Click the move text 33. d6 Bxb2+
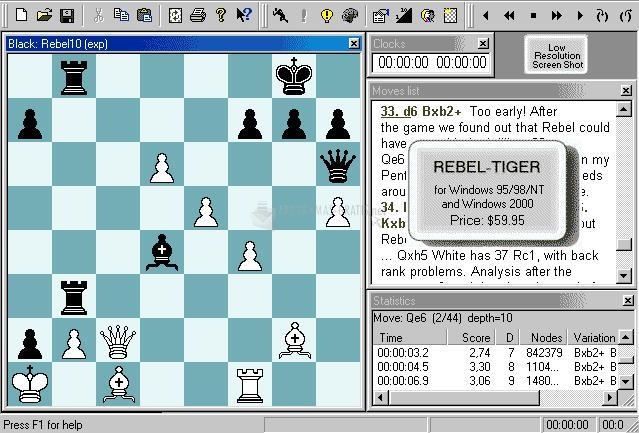Image resolution: width=639 pixels, height=433 pixels. pyautogui.click(x=421, y=111)
